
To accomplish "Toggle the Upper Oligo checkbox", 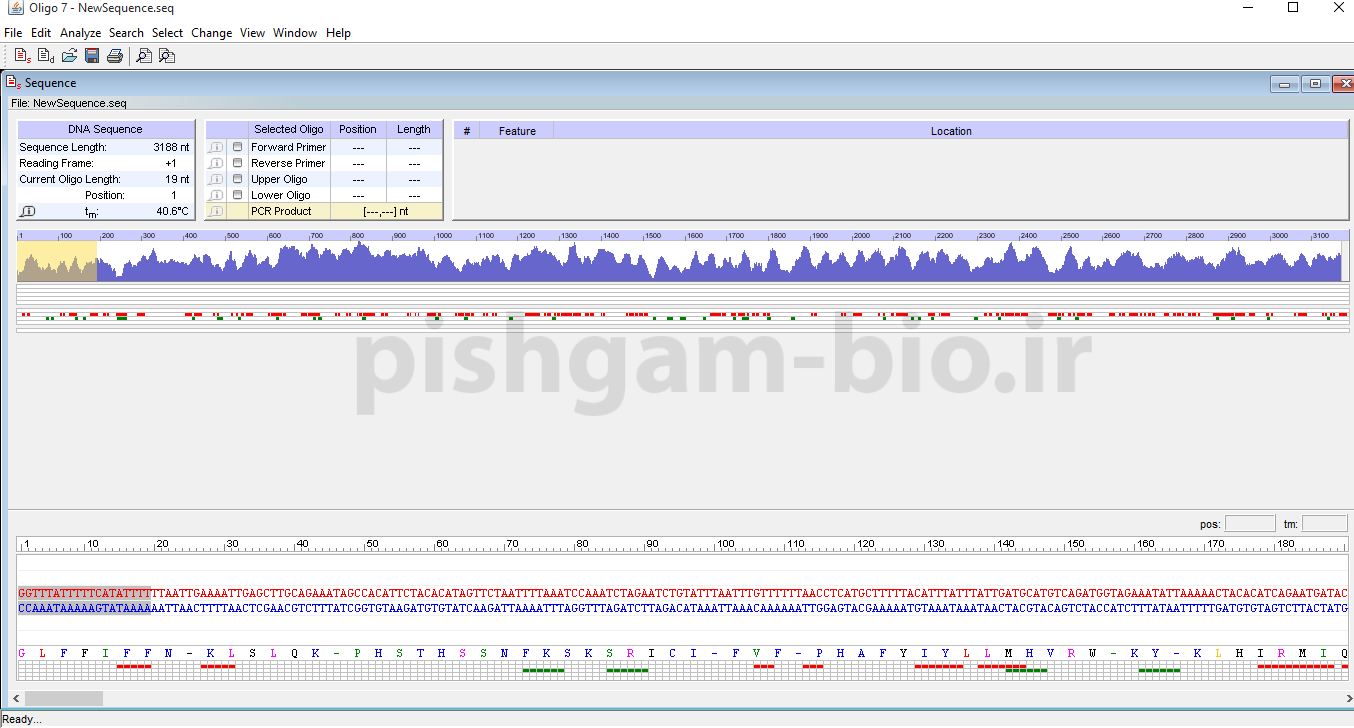I will [238, 179].
